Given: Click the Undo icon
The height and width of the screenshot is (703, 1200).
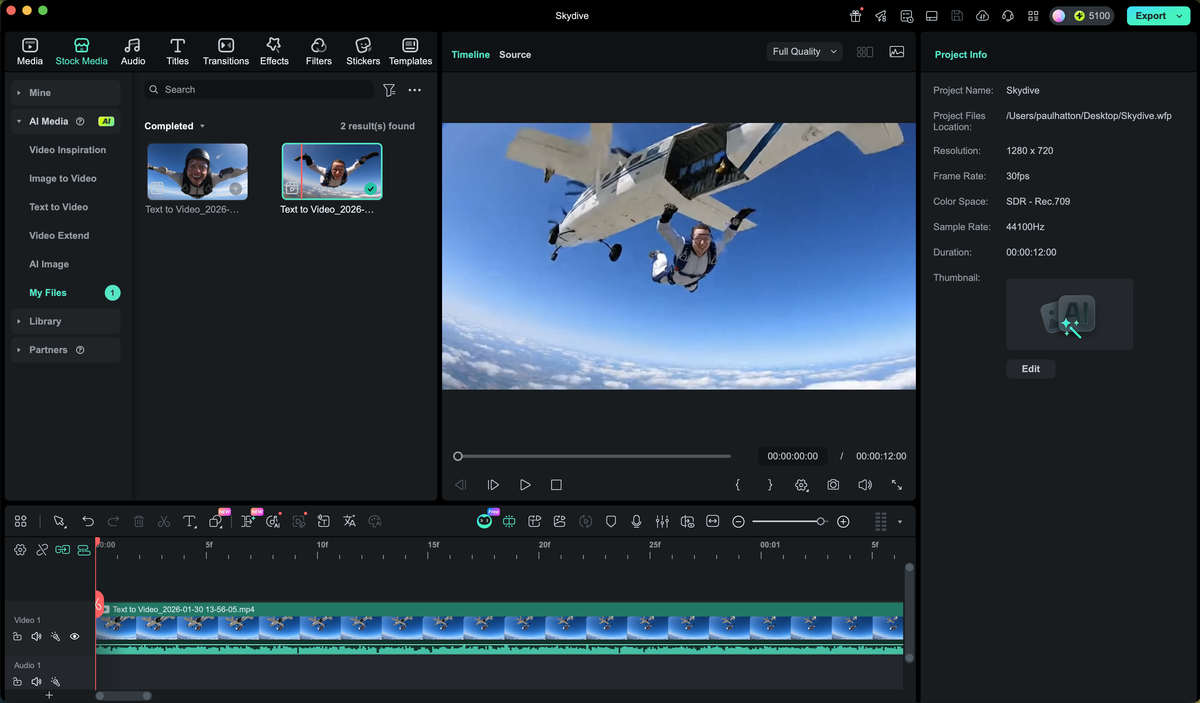Looking at the screenshot, I should (x=88, y=521).
